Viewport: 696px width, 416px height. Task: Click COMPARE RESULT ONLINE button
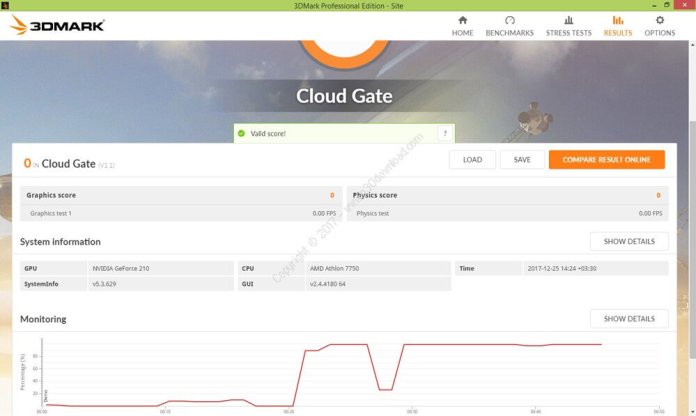click(x=606, y=160)
